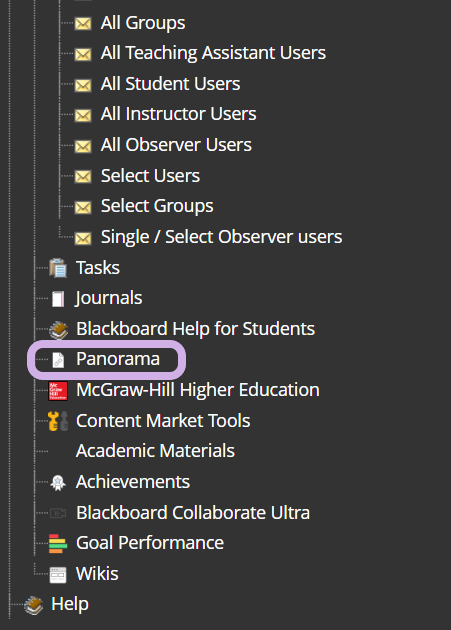Choose All Observer Users email option

(176, 145)
